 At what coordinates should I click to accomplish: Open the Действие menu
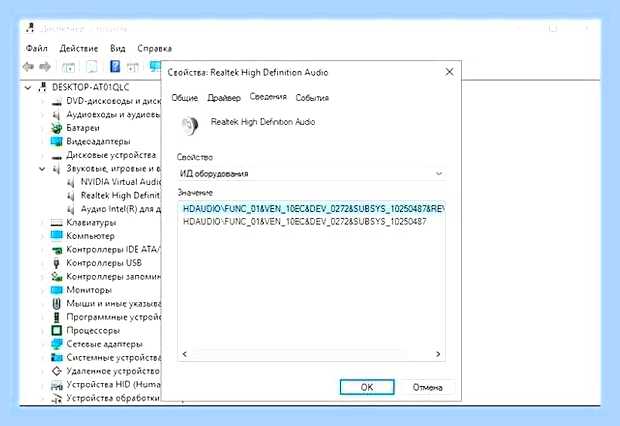(x=79, y=48)
